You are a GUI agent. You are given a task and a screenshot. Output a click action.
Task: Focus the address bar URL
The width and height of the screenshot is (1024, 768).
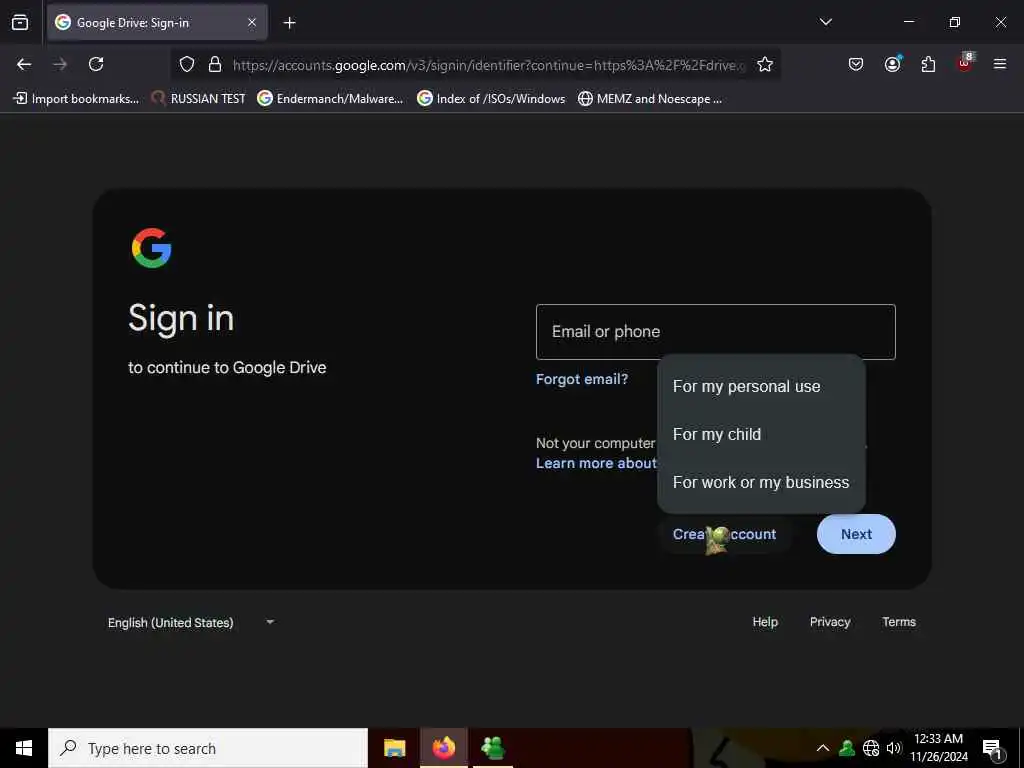point(488,65)
